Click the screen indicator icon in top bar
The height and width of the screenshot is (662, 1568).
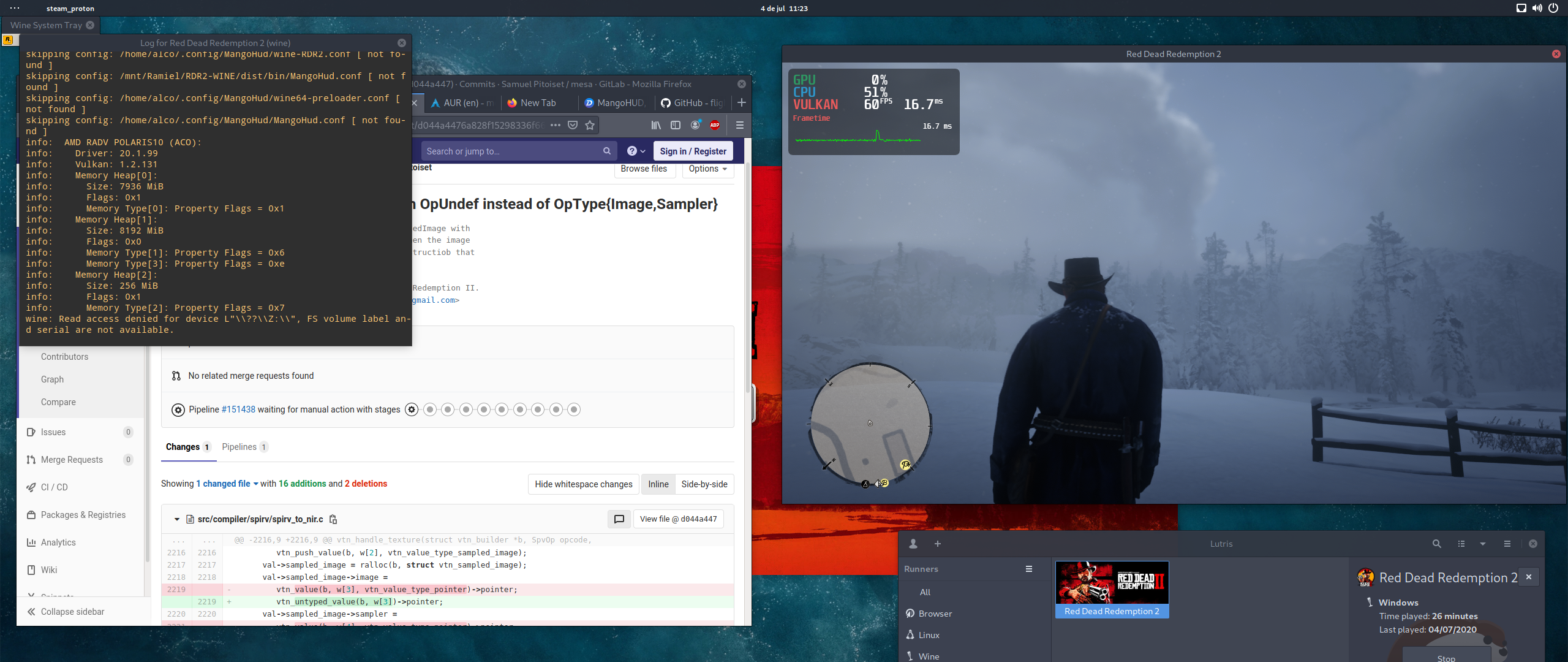tap(1521, 8)
